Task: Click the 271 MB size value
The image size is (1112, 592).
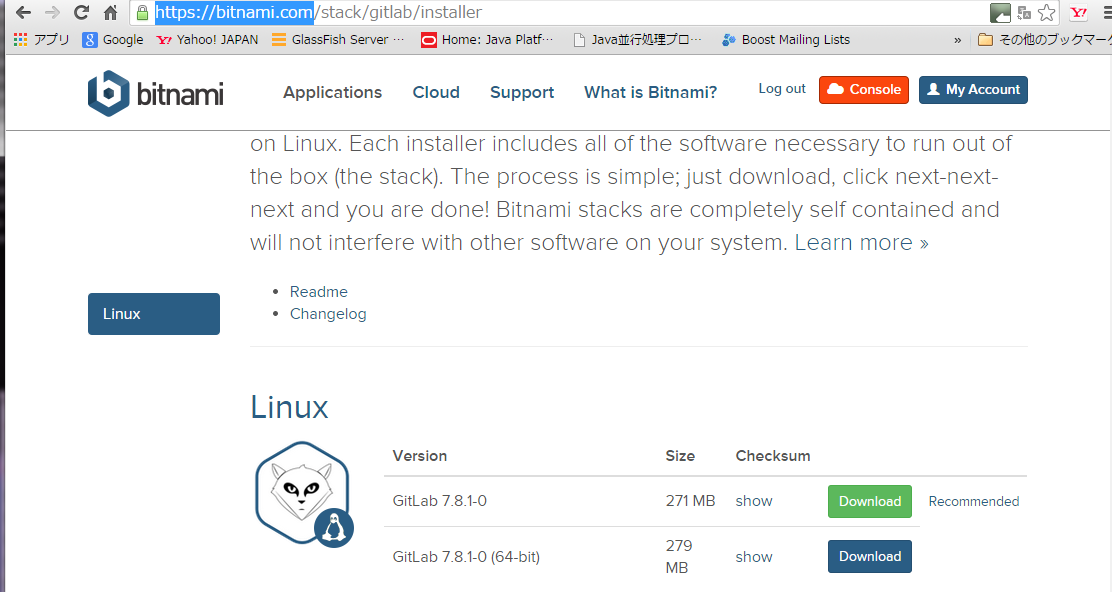Action: point(690,501)
